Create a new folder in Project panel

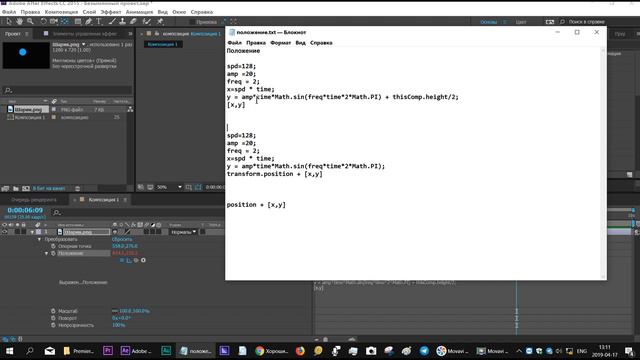click(16, 188)
